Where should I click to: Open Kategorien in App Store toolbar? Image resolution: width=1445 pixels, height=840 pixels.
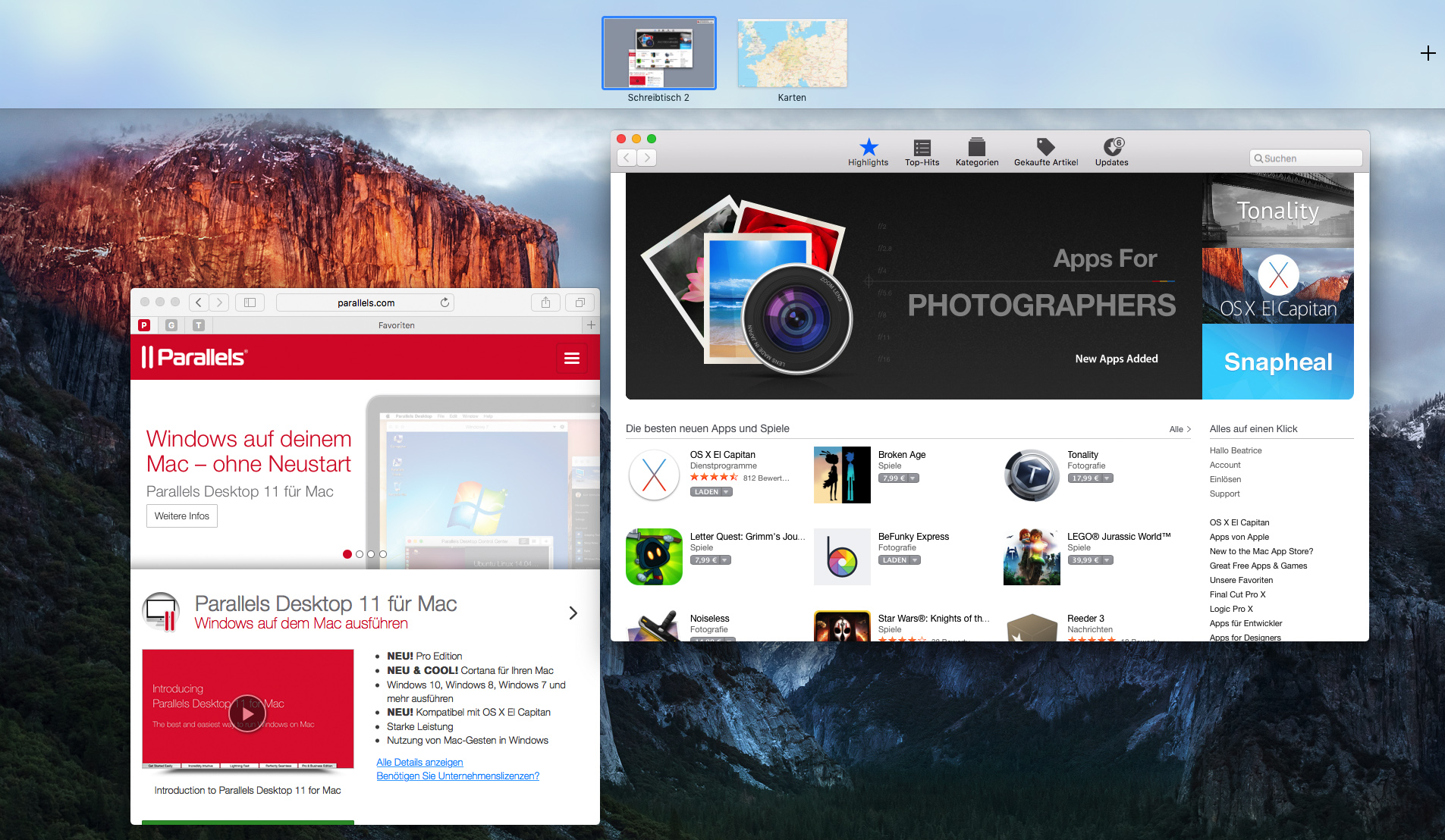977,152
